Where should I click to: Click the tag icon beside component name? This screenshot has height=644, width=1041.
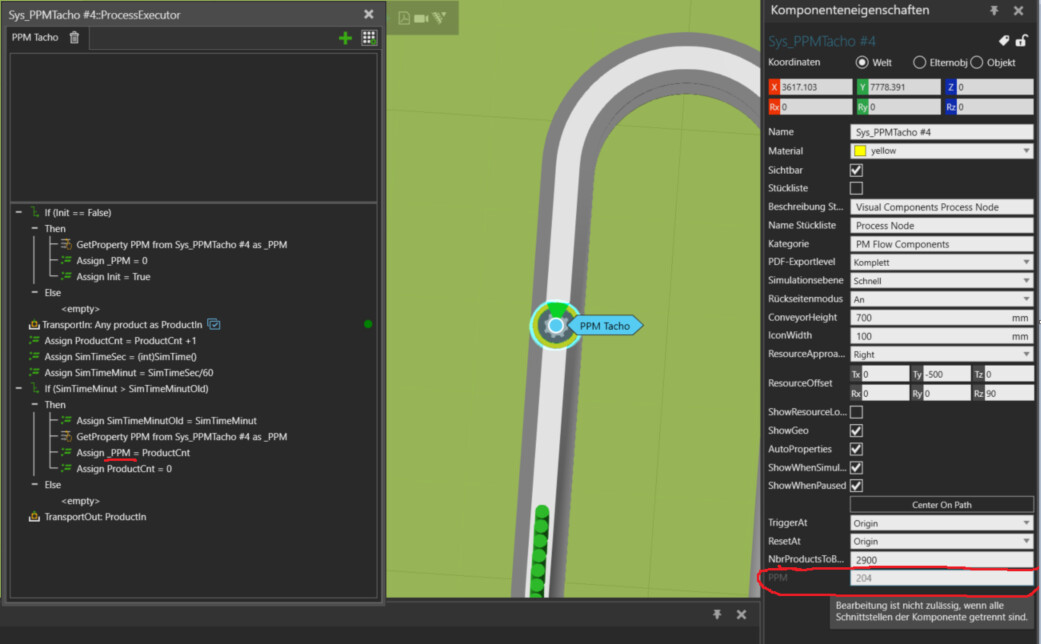point(1003,41)
